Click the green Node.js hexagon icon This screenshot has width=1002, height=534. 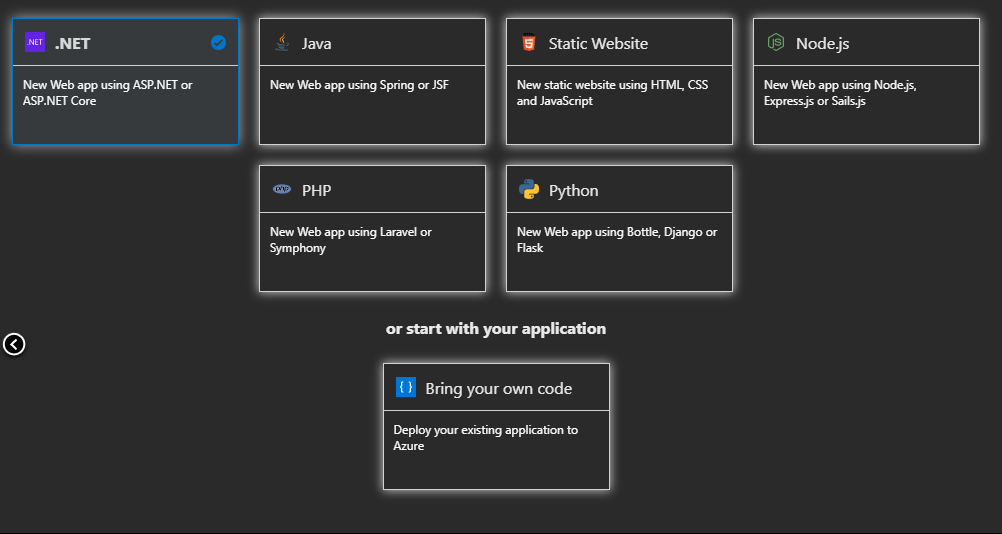click(x=776, y=43)
